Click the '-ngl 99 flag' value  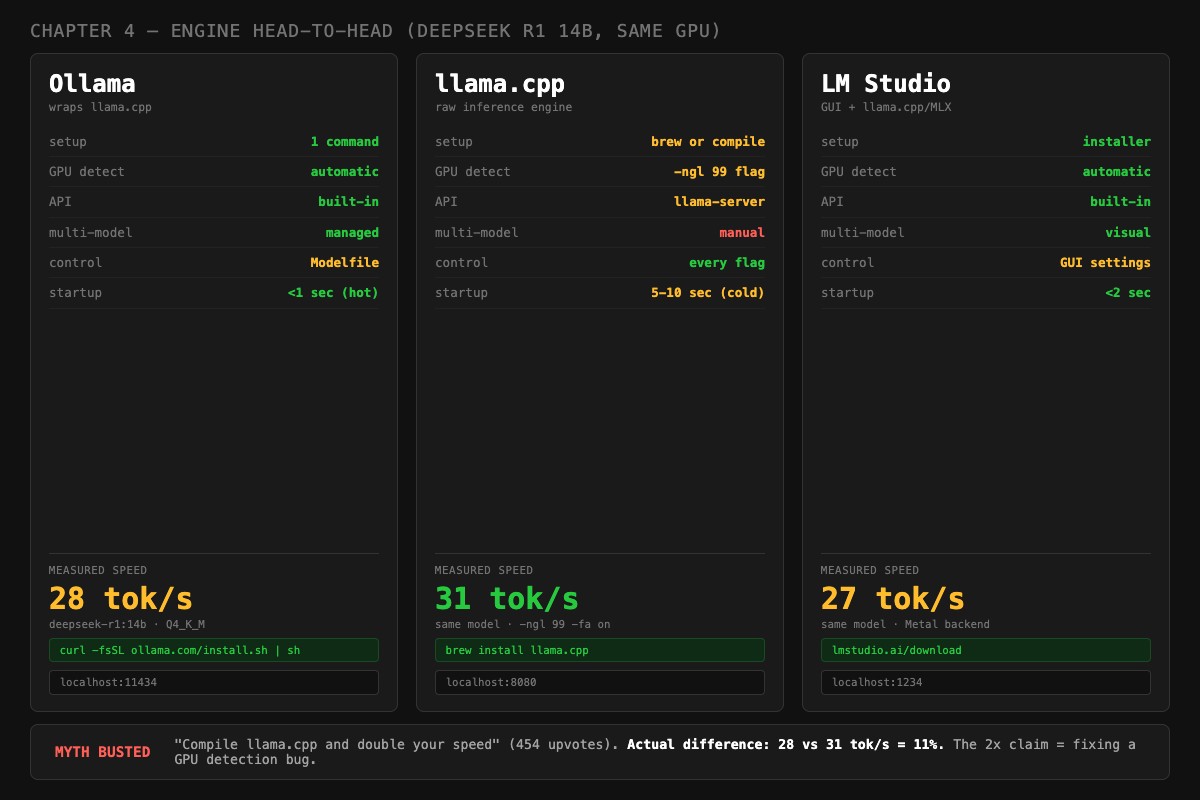719,172
